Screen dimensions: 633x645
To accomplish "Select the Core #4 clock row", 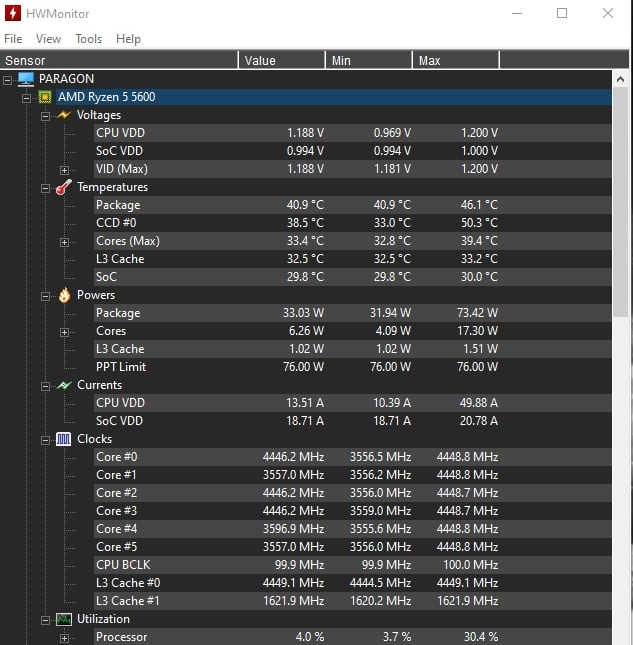I will coord(352,529).
